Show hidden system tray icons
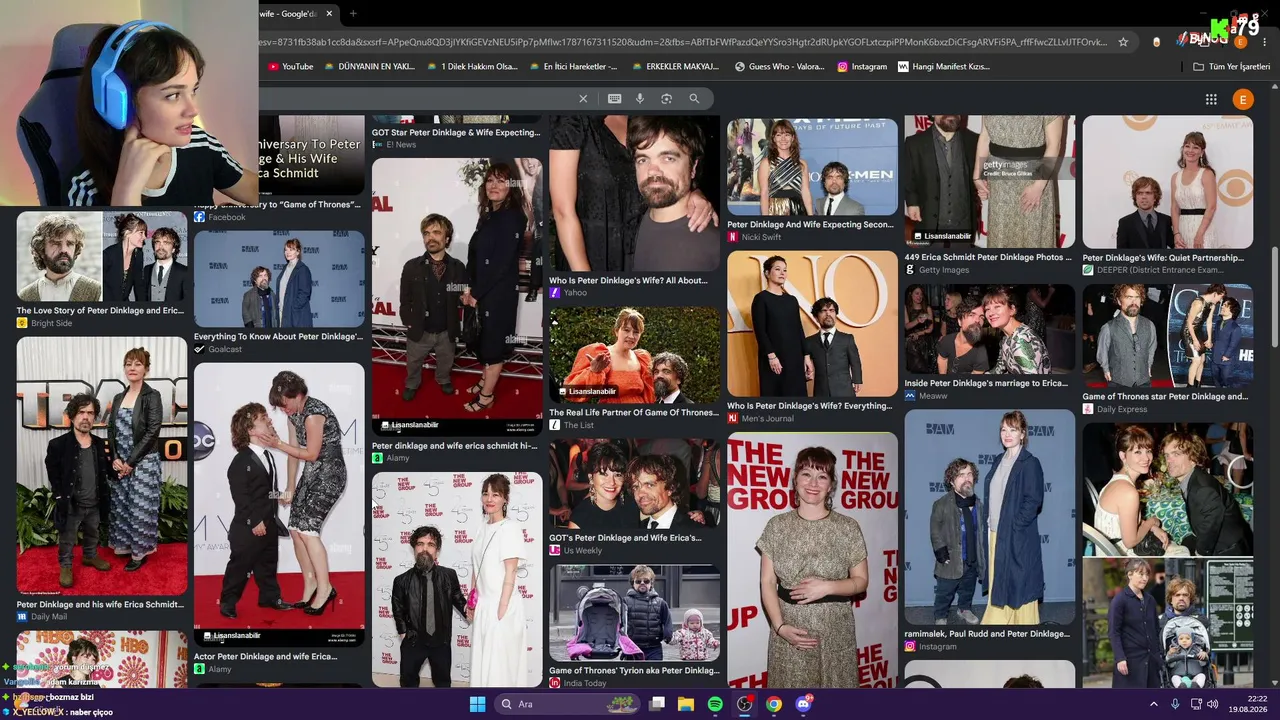Image resolution: width=1280 pixels, height=720 pixels. point(1153,704)
